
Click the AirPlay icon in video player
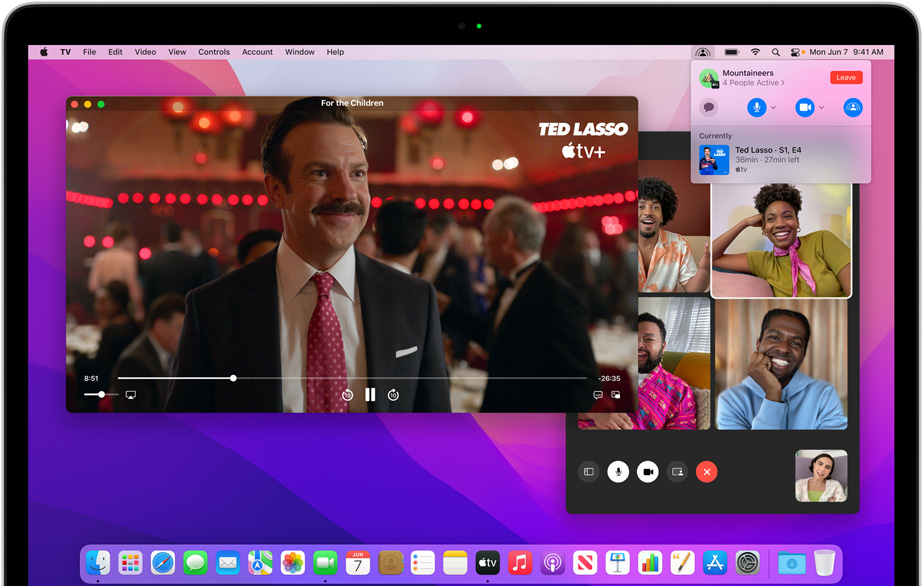tap(131, 395)
